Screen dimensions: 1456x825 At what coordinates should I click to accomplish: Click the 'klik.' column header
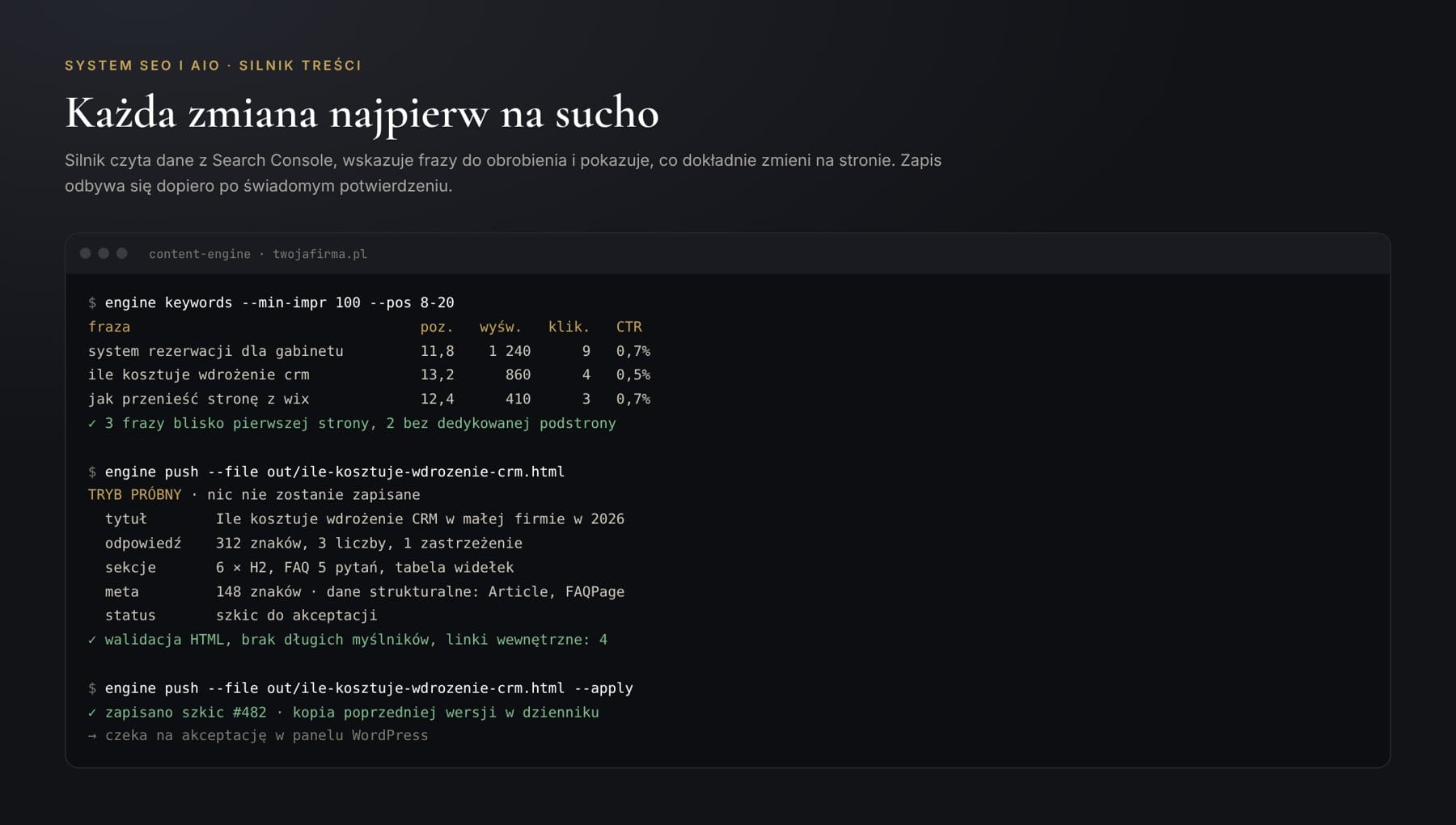tap(569, 327)
